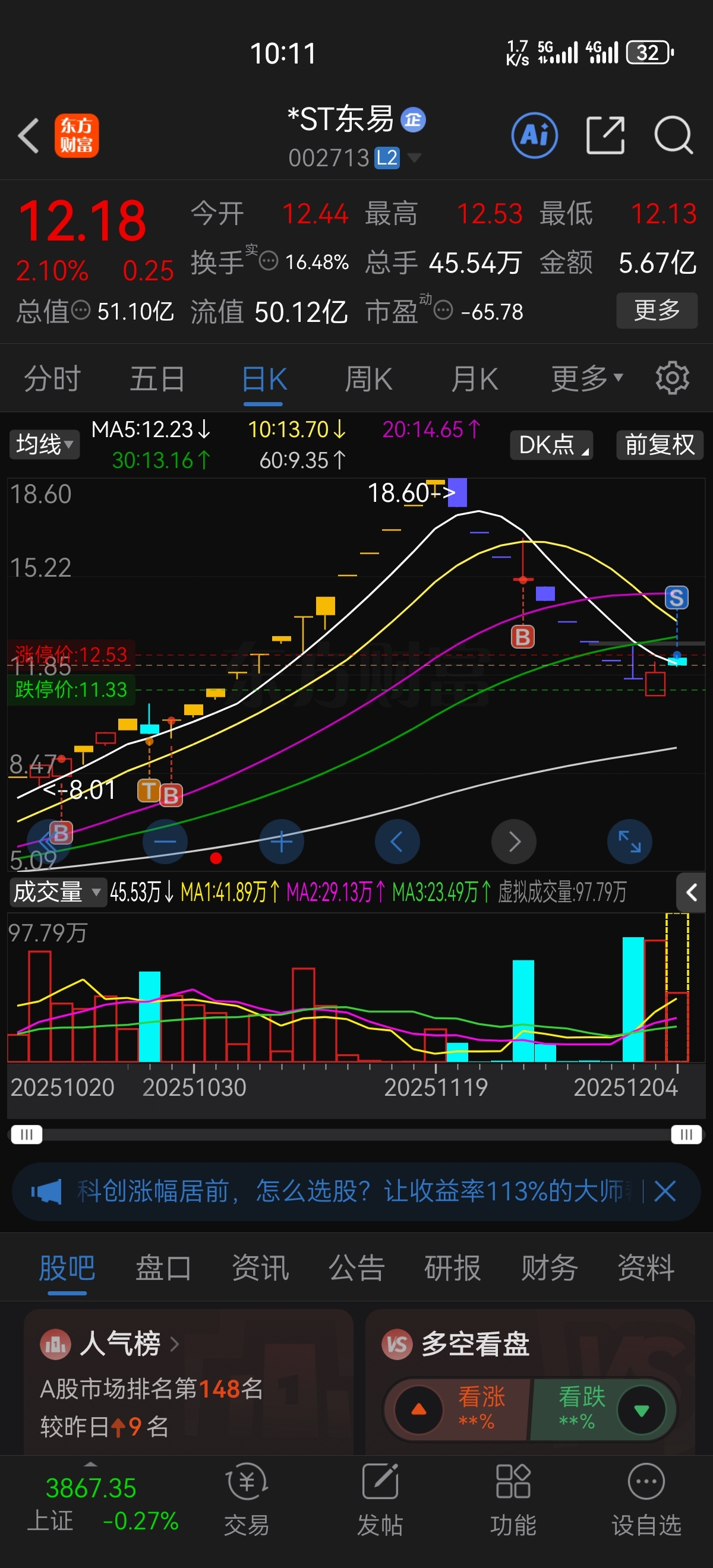Zoom out chart with minus button
The height and width of the screenshot is (1568, 713).
[165, 842]
